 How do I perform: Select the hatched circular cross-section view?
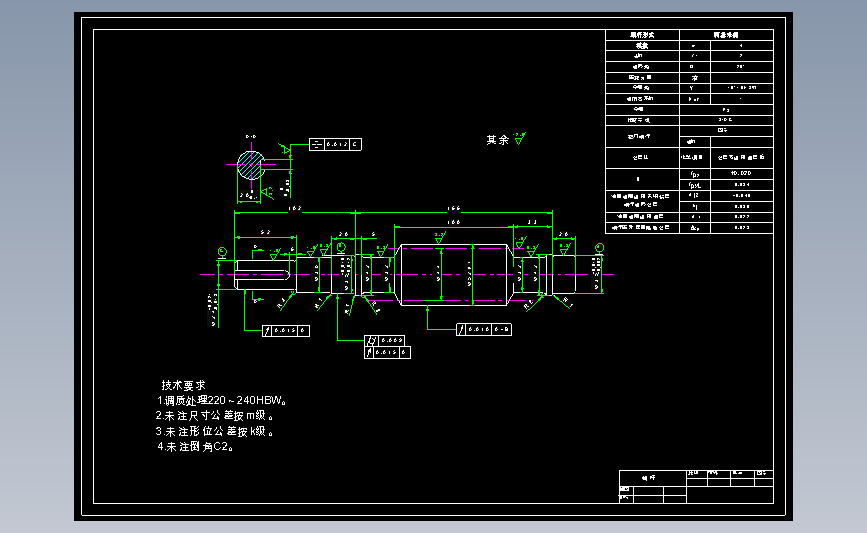[x=251, y=165]
